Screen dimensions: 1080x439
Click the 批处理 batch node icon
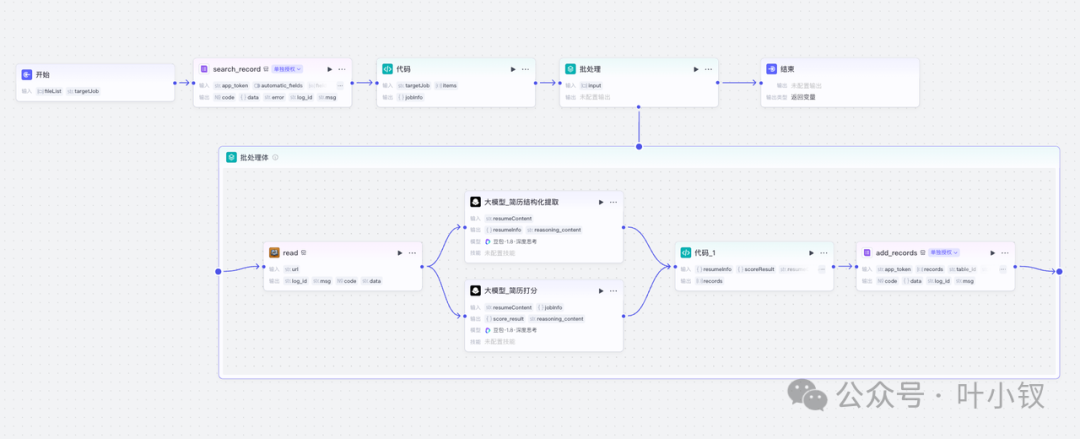pos(571,69)
